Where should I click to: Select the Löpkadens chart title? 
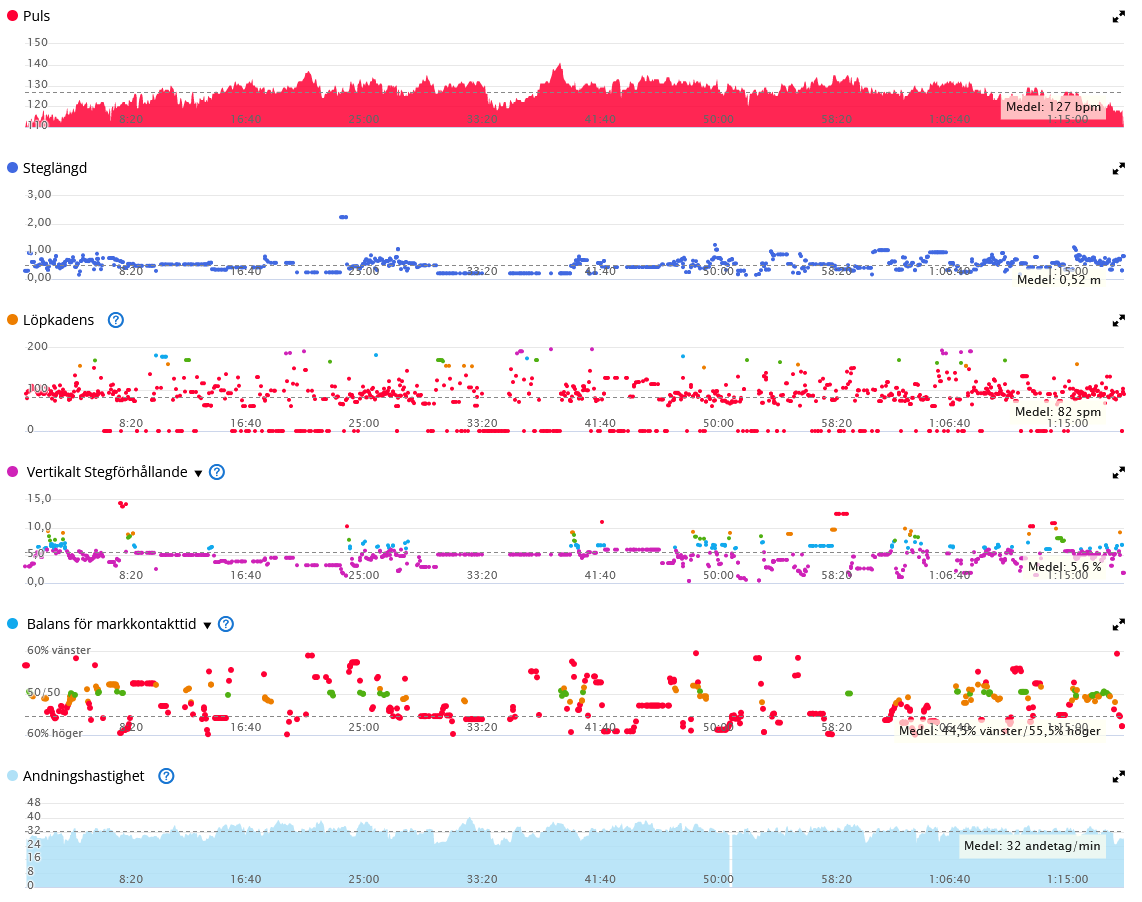[58, 320]
